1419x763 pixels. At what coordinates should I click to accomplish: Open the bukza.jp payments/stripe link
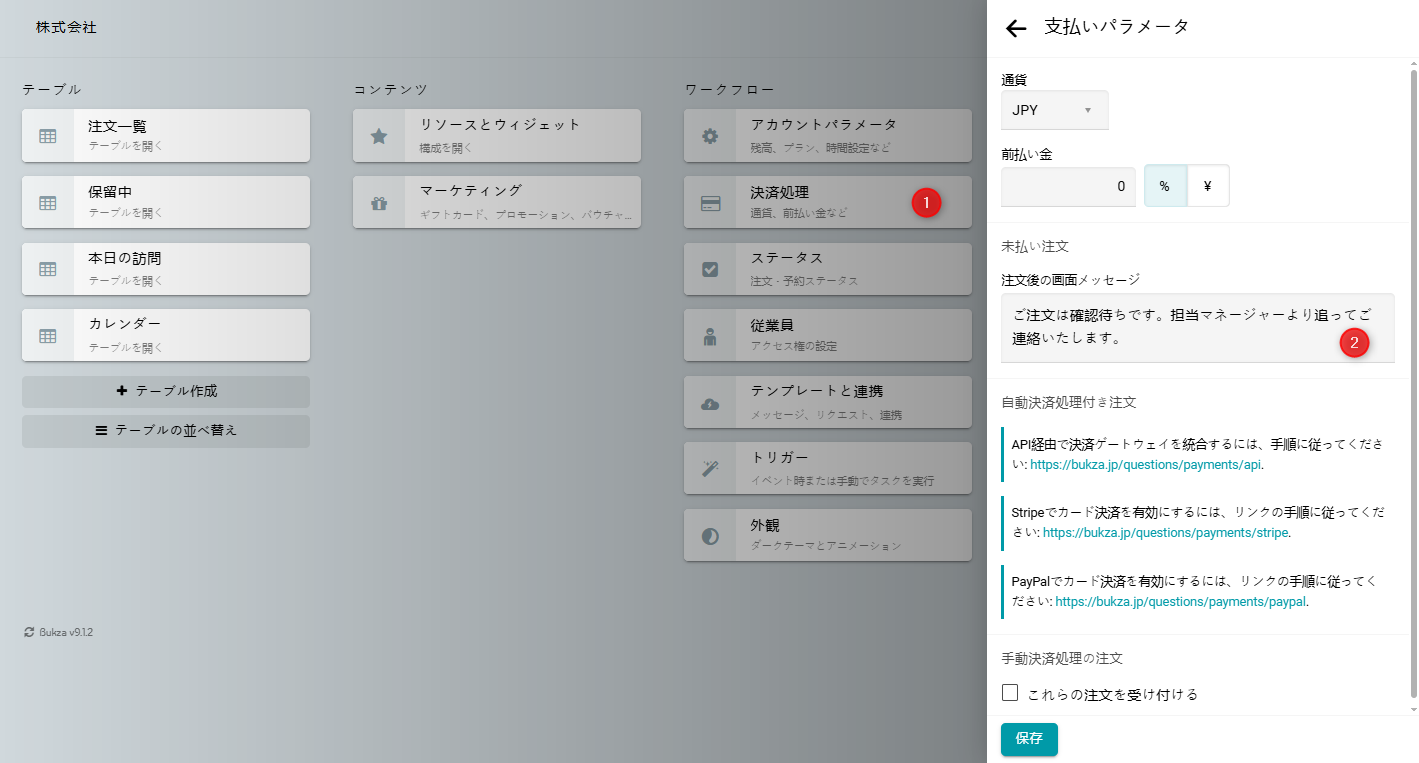(x=1165, y=533)
